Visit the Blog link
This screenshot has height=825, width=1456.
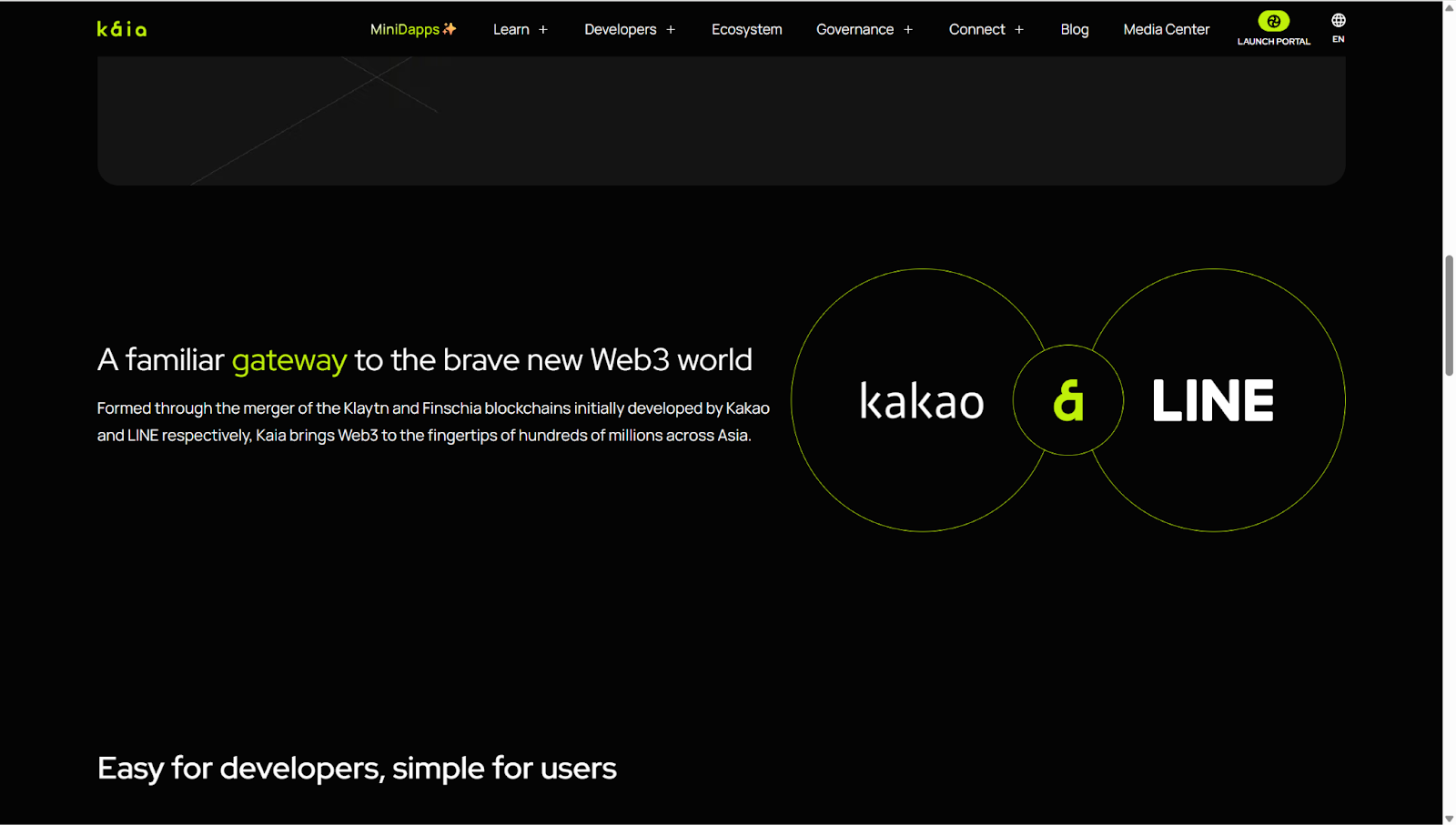[1075, 29]
